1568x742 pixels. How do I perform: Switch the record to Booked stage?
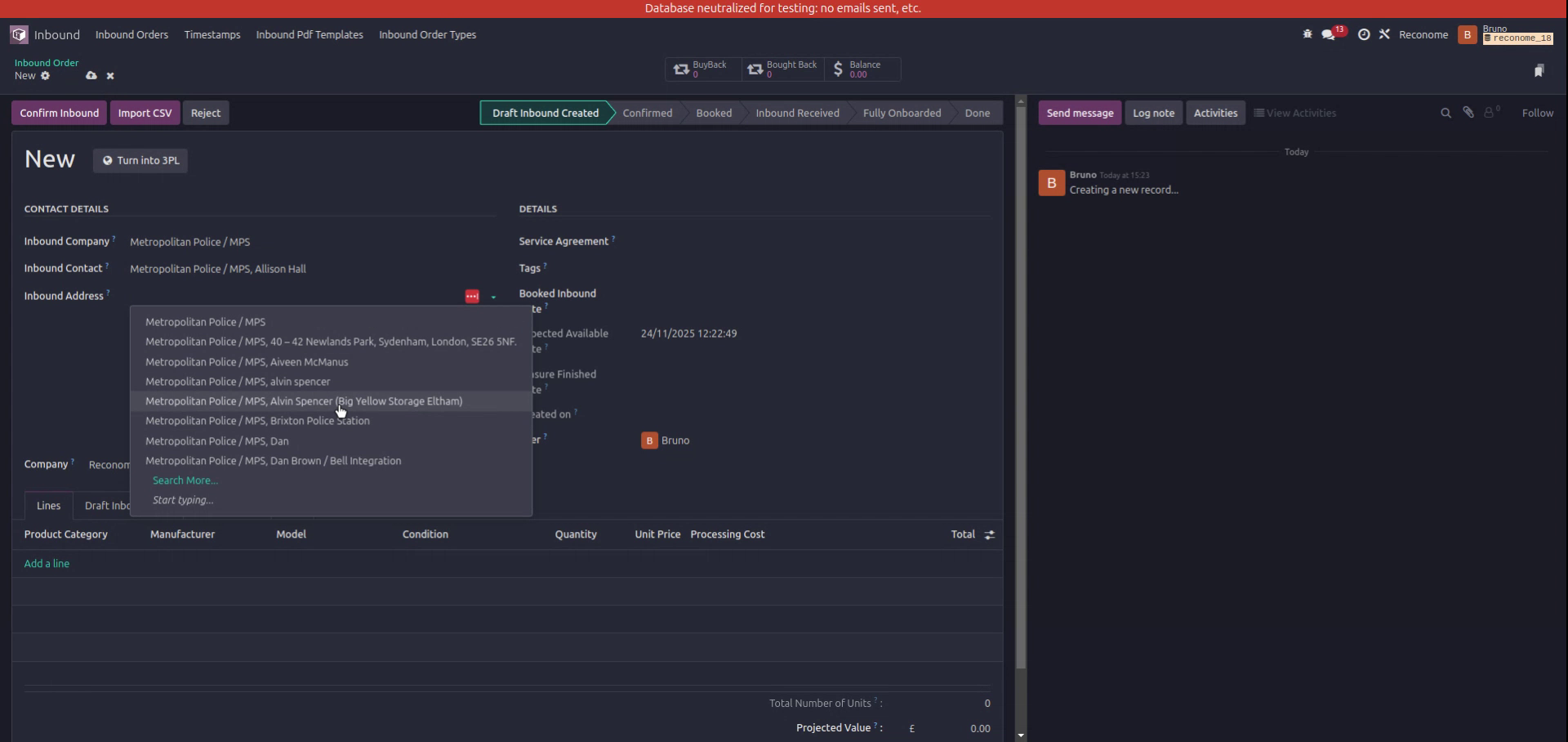713,112
